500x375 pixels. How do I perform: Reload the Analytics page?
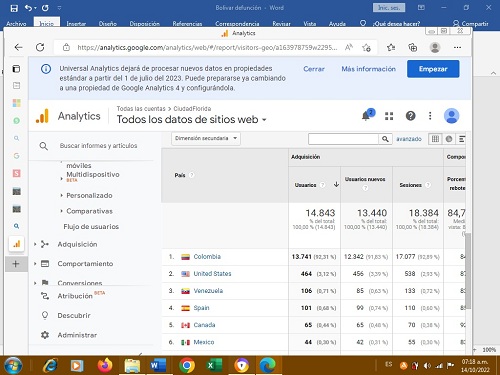[40, 47]
